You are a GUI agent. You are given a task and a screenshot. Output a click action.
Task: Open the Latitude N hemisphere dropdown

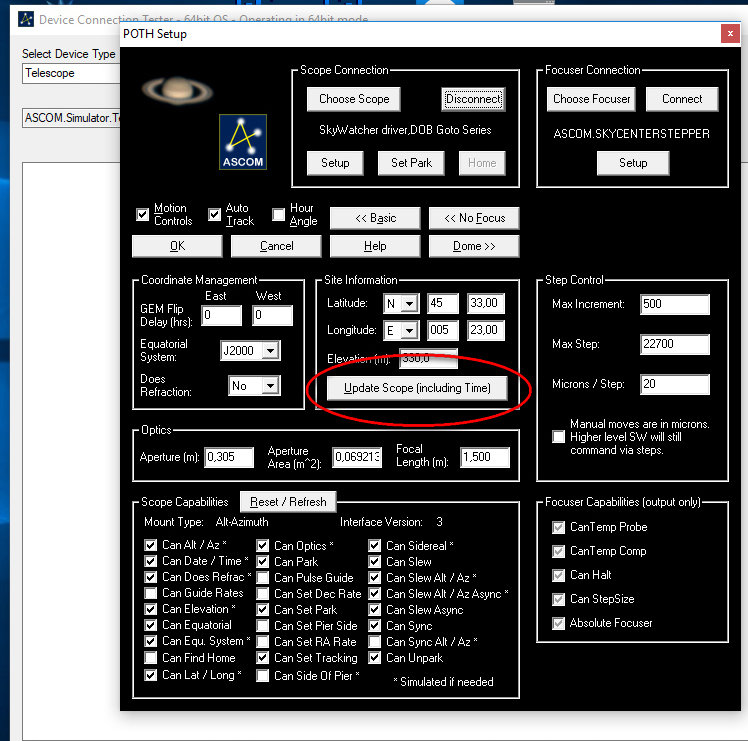[409, 303]
